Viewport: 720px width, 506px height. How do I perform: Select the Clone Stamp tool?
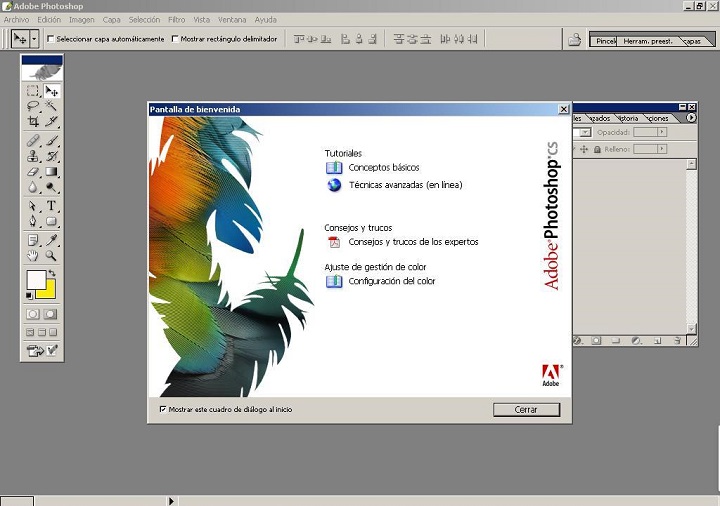[33, 156]
